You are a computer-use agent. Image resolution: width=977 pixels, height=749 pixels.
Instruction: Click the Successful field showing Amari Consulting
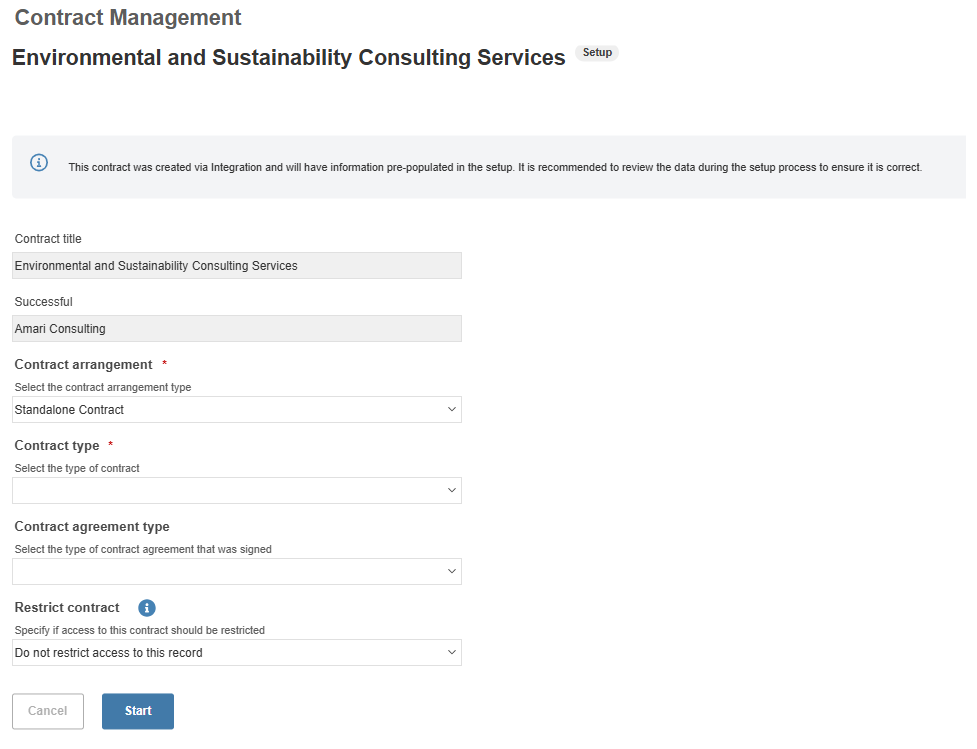tap(237, 328)
